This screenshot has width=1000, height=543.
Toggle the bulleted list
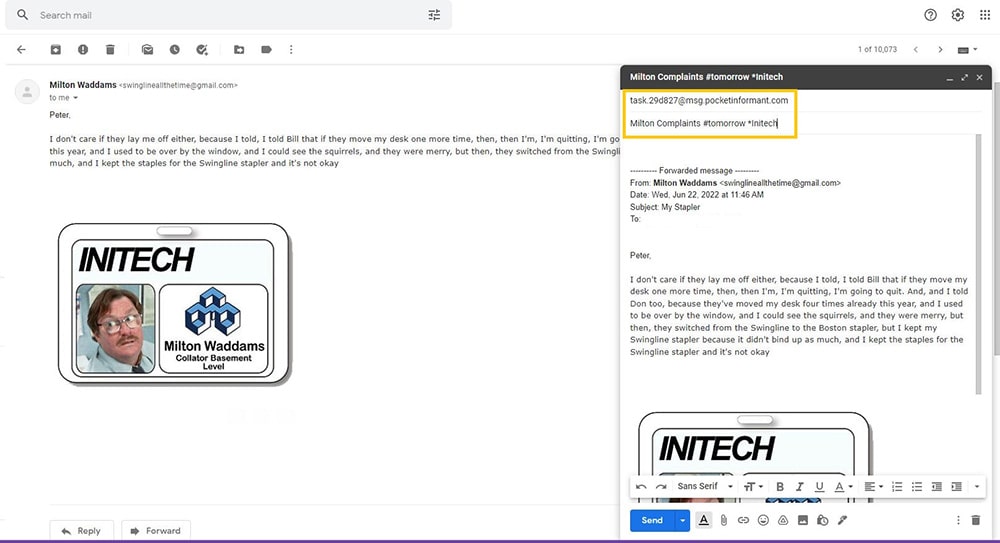(x=916, y=486)
